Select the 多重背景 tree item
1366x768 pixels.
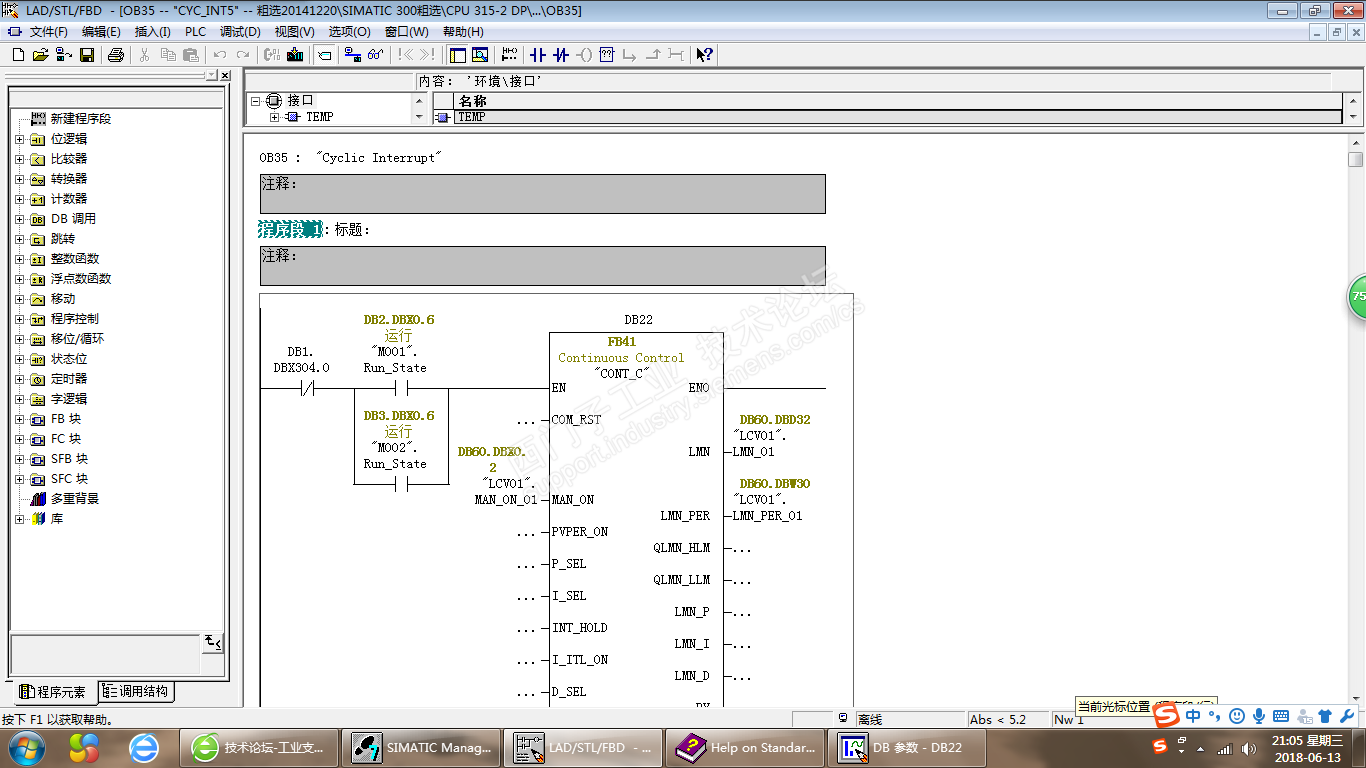point(75,499)
